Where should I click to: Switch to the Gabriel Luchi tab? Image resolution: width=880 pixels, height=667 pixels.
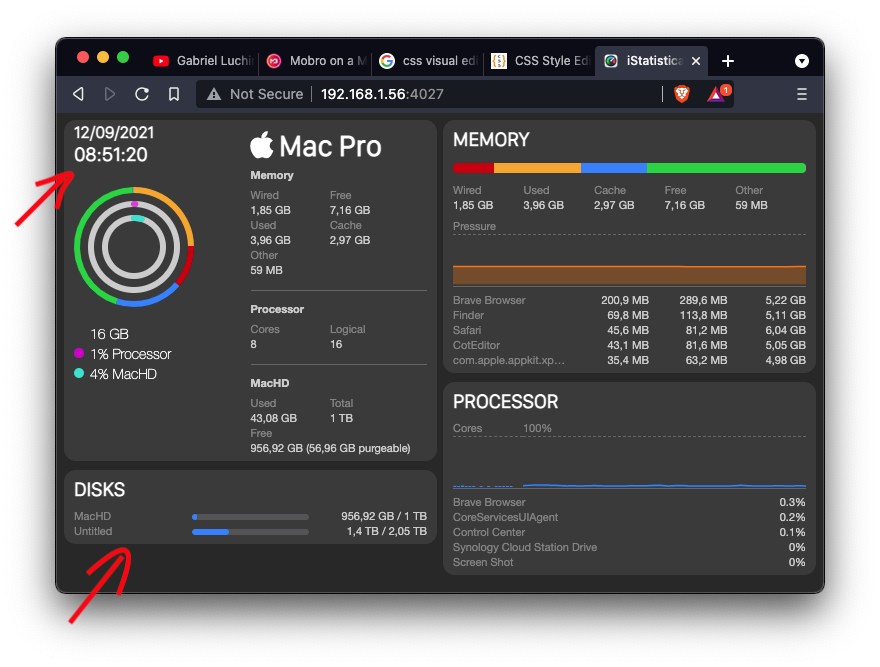coord(203,61)
